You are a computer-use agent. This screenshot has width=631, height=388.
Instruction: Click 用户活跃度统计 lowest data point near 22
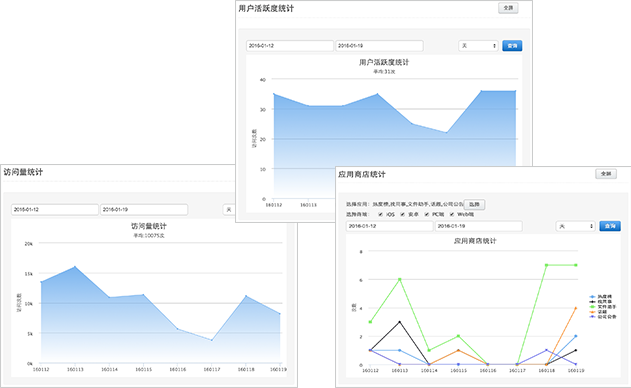point(446,132)
